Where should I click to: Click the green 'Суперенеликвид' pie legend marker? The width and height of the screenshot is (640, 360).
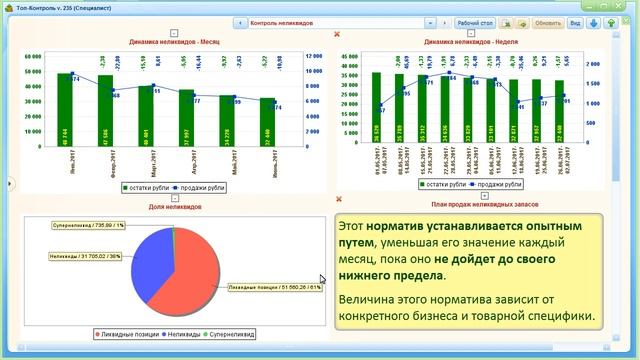coord(206,334)
